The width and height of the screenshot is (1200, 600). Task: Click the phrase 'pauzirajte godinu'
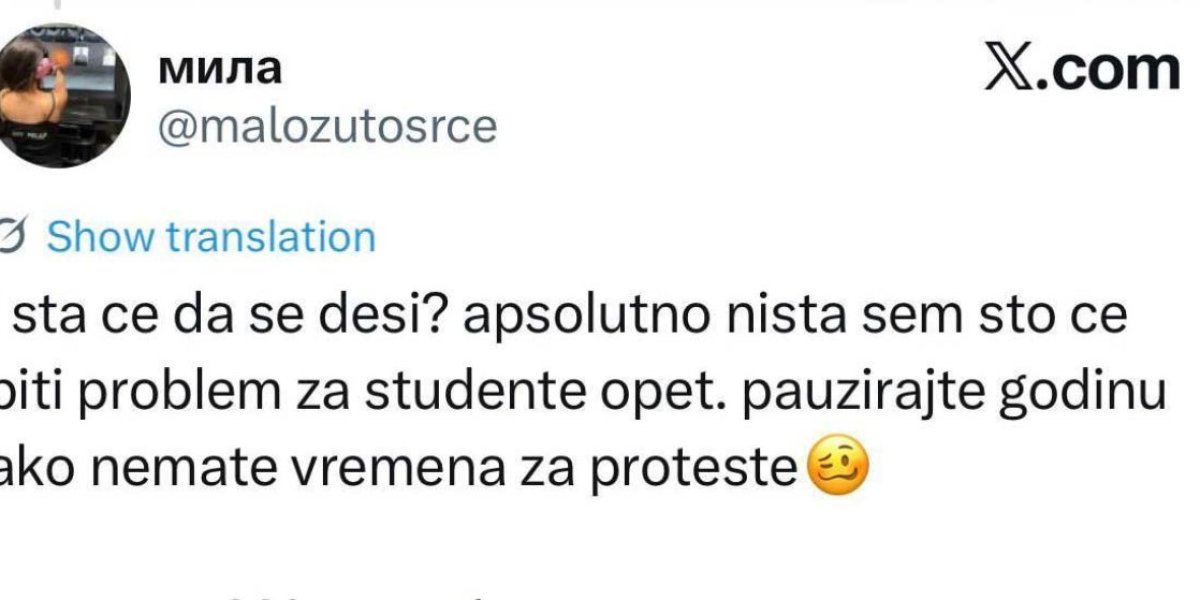coord(940,390)
